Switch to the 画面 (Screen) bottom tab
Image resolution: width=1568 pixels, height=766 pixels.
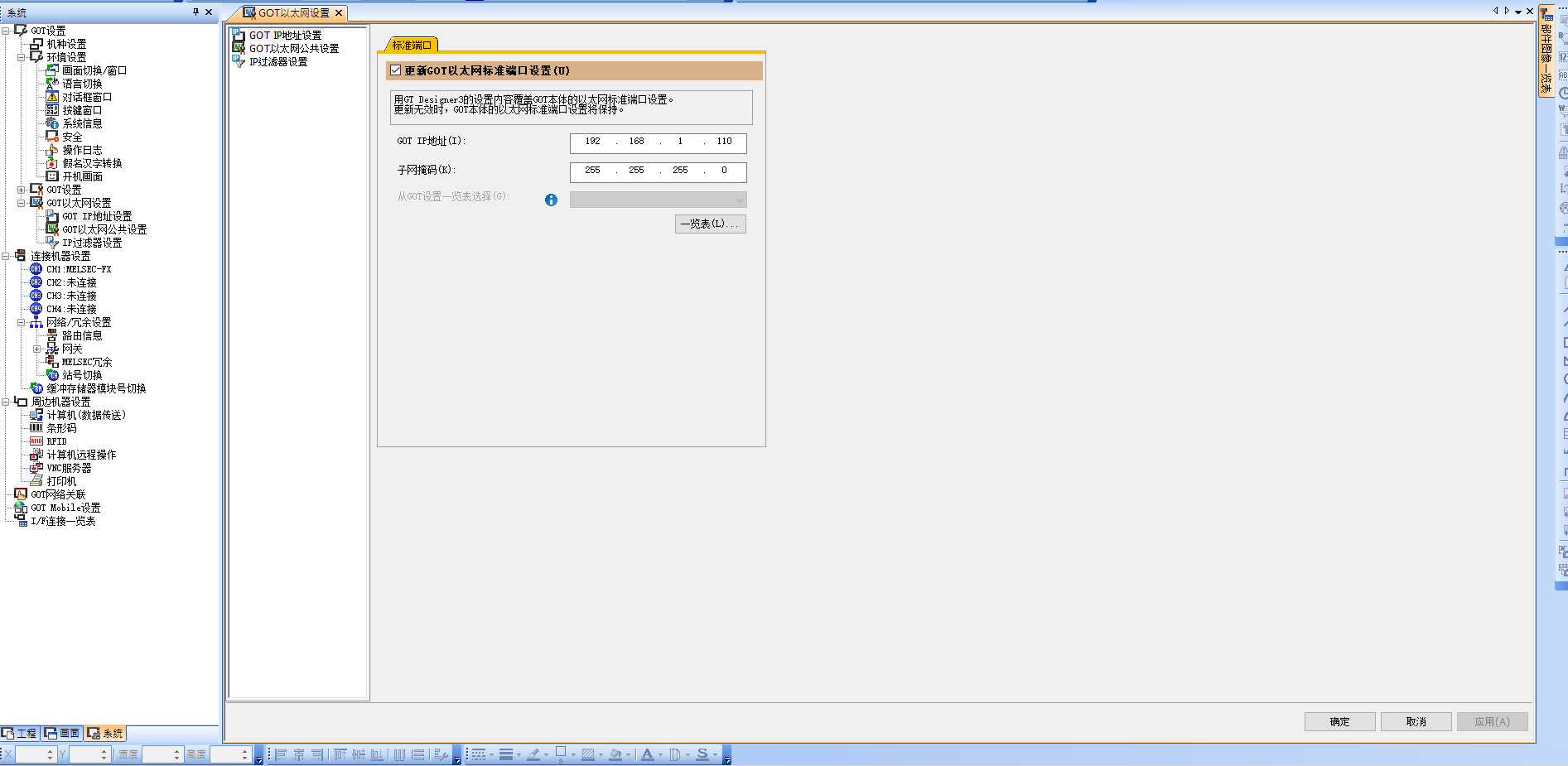point(63,733)
